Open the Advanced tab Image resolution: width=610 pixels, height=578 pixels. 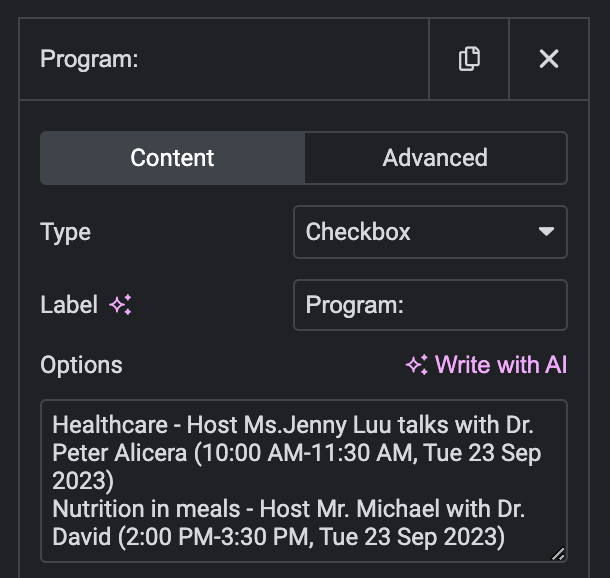click(x=435, y=158)
